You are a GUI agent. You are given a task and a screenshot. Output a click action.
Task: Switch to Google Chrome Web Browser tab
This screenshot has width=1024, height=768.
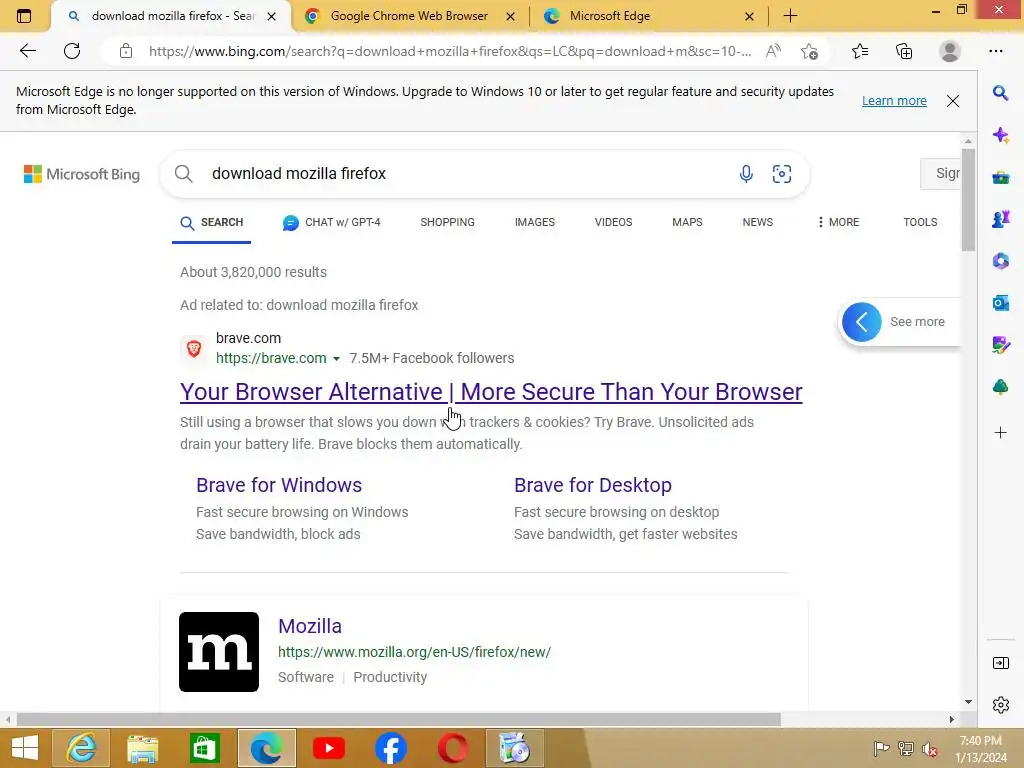[x=409, y=16]
